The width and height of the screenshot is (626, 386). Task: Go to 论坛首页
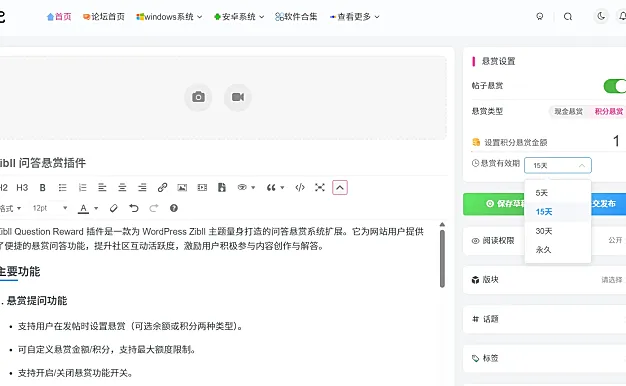coord(104,17)
